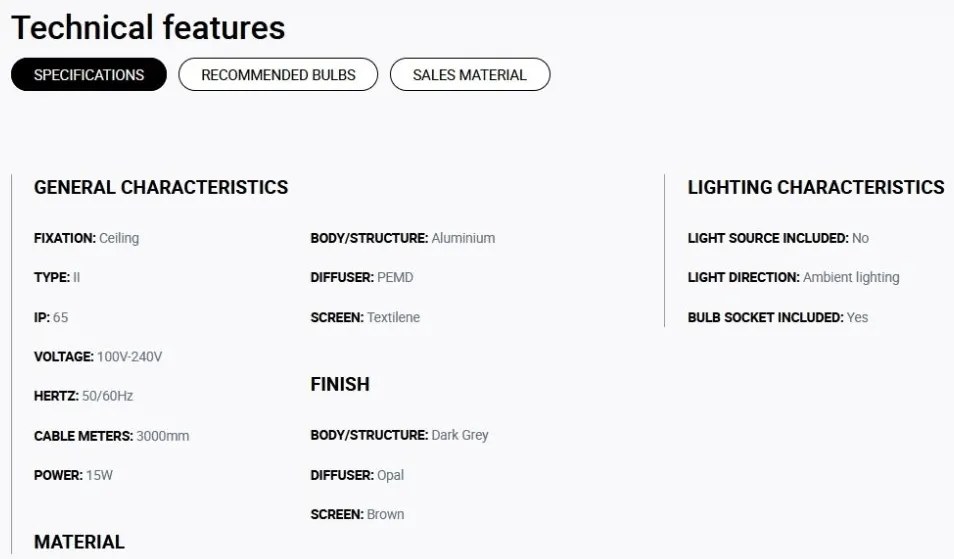Click the IP 65 rating text
Screen dimensions: 954x559
[51, 318]
